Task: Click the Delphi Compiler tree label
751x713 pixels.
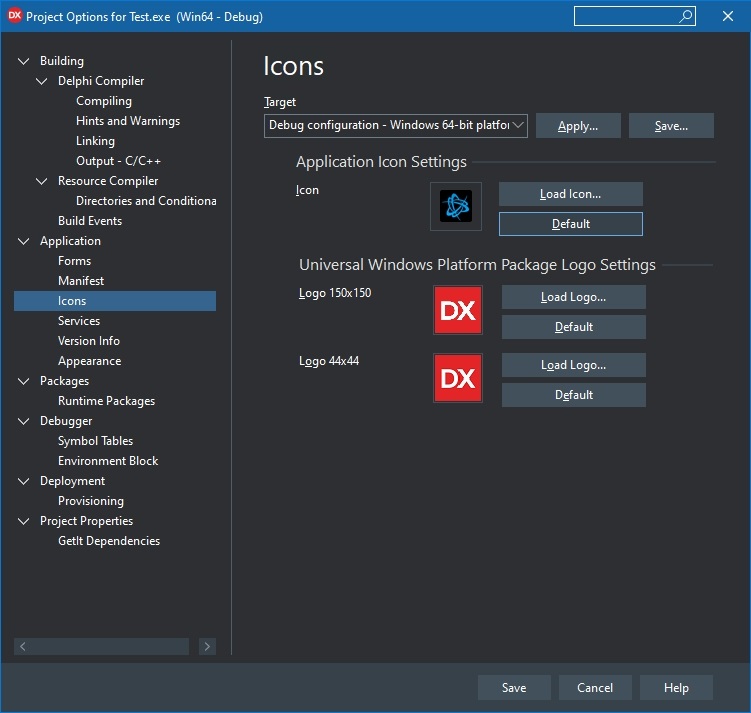Action: click(101, 81)
